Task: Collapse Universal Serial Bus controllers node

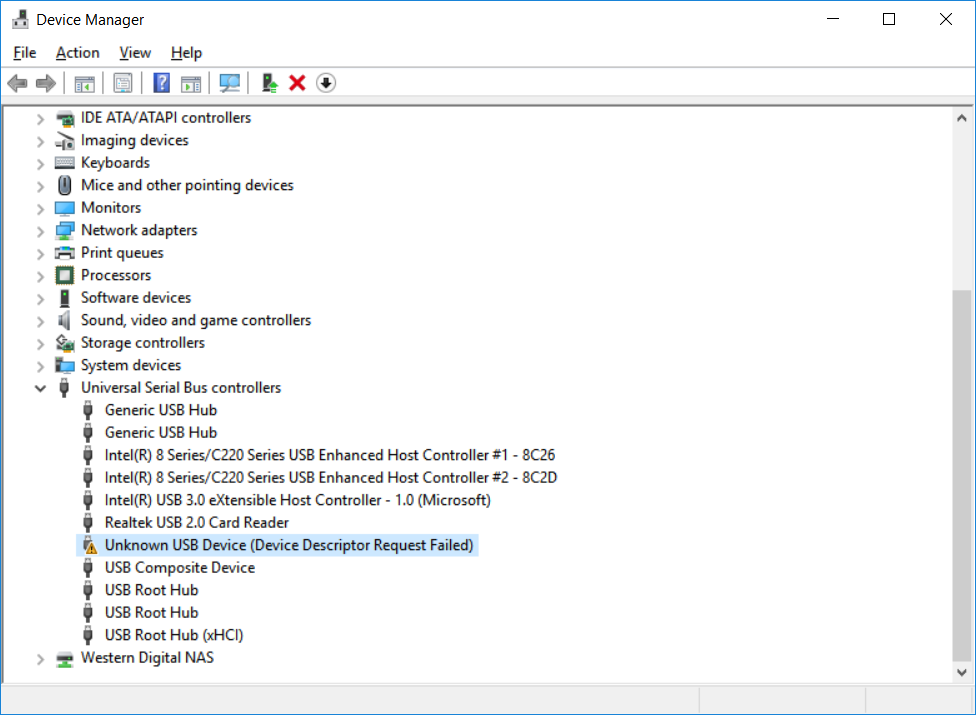Action: click(40, 388)
